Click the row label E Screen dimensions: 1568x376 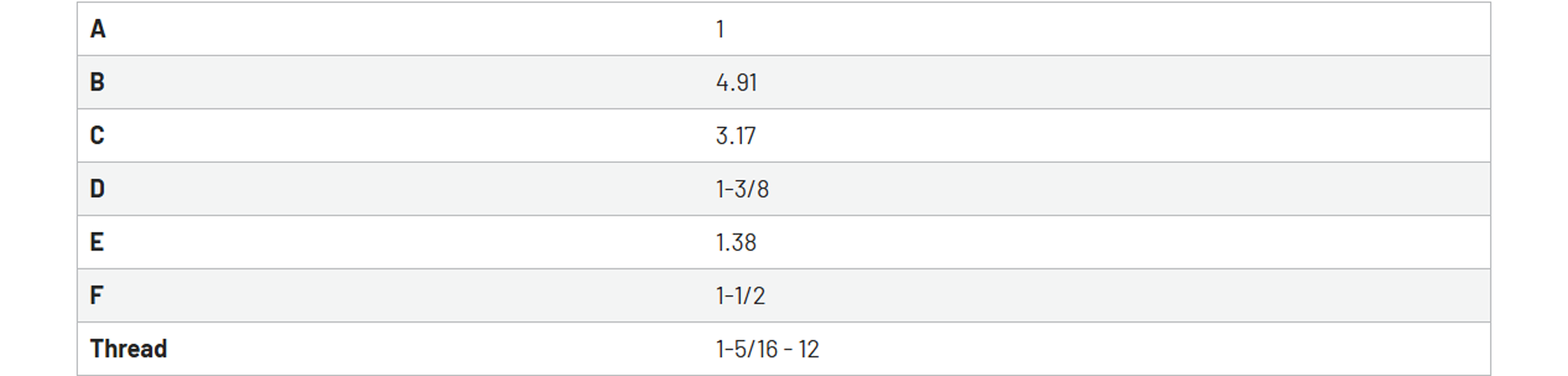click(97, 242)
